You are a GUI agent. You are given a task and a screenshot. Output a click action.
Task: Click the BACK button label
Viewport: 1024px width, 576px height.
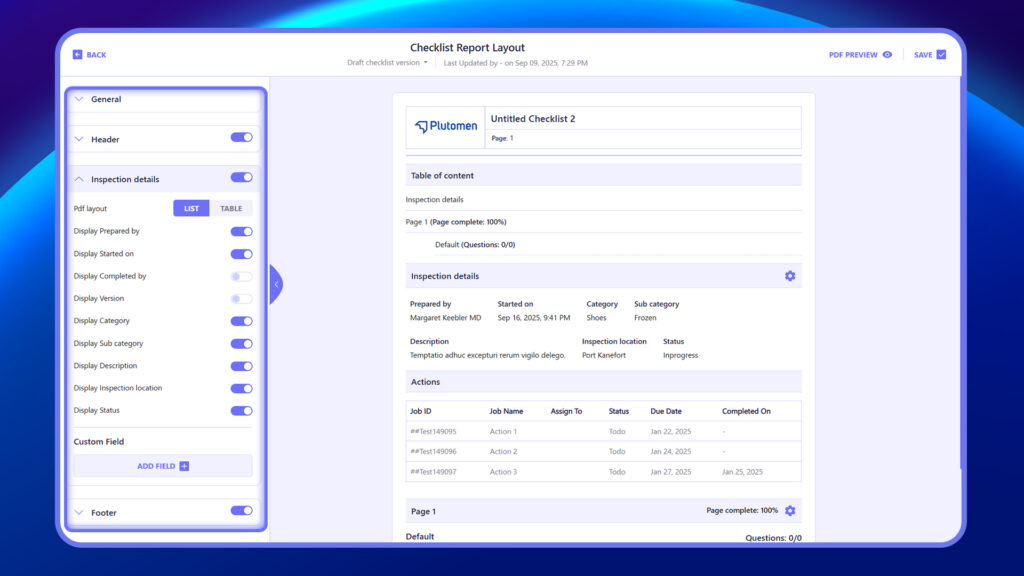pyautogui.click(x=96, y=55)
